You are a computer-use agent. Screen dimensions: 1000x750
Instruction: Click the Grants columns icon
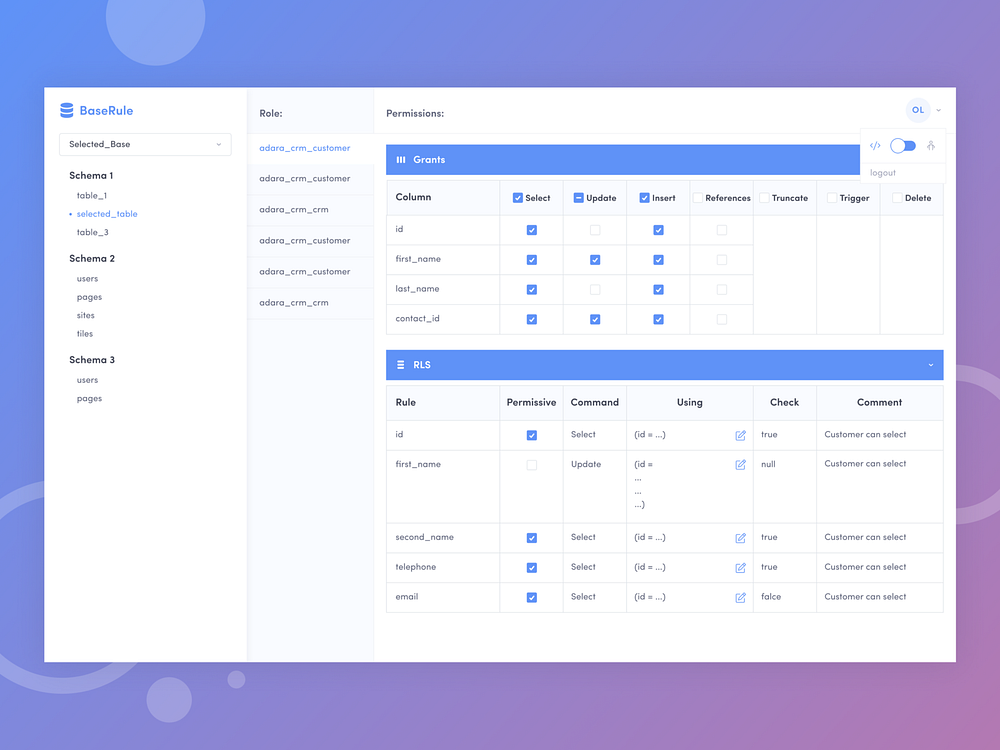pyautogui.click(x=401, y=160)
